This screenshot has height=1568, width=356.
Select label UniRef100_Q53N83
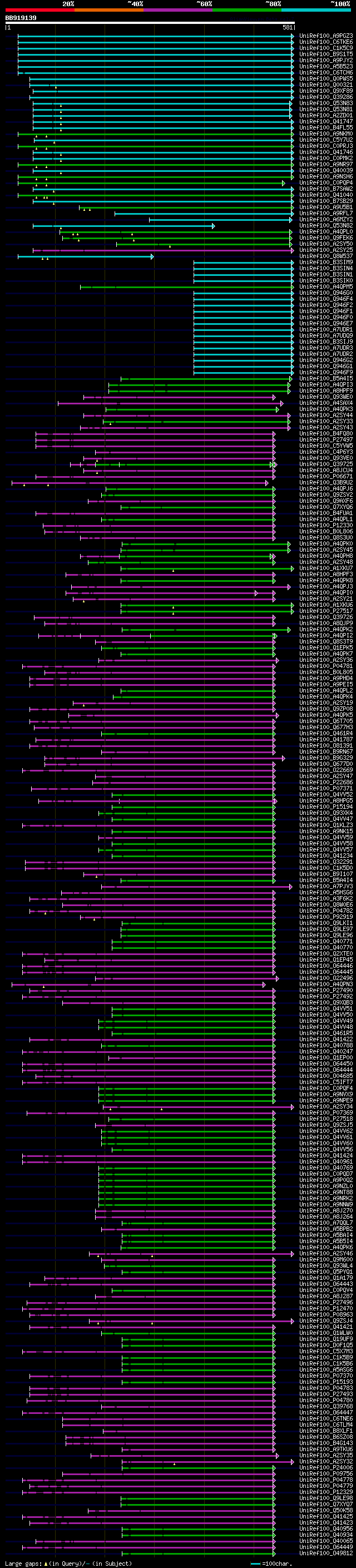pos(326,103)
